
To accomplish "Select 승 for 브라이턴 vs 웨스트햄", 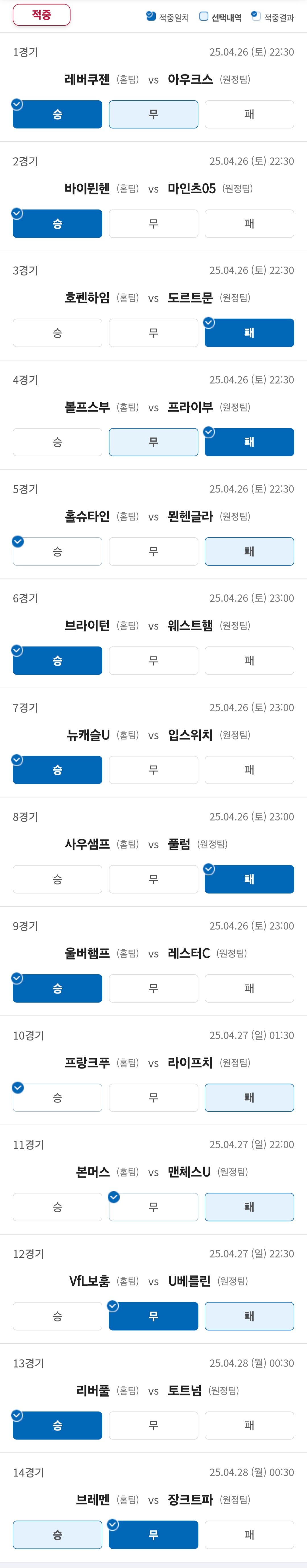I will [x=57, y=660].
